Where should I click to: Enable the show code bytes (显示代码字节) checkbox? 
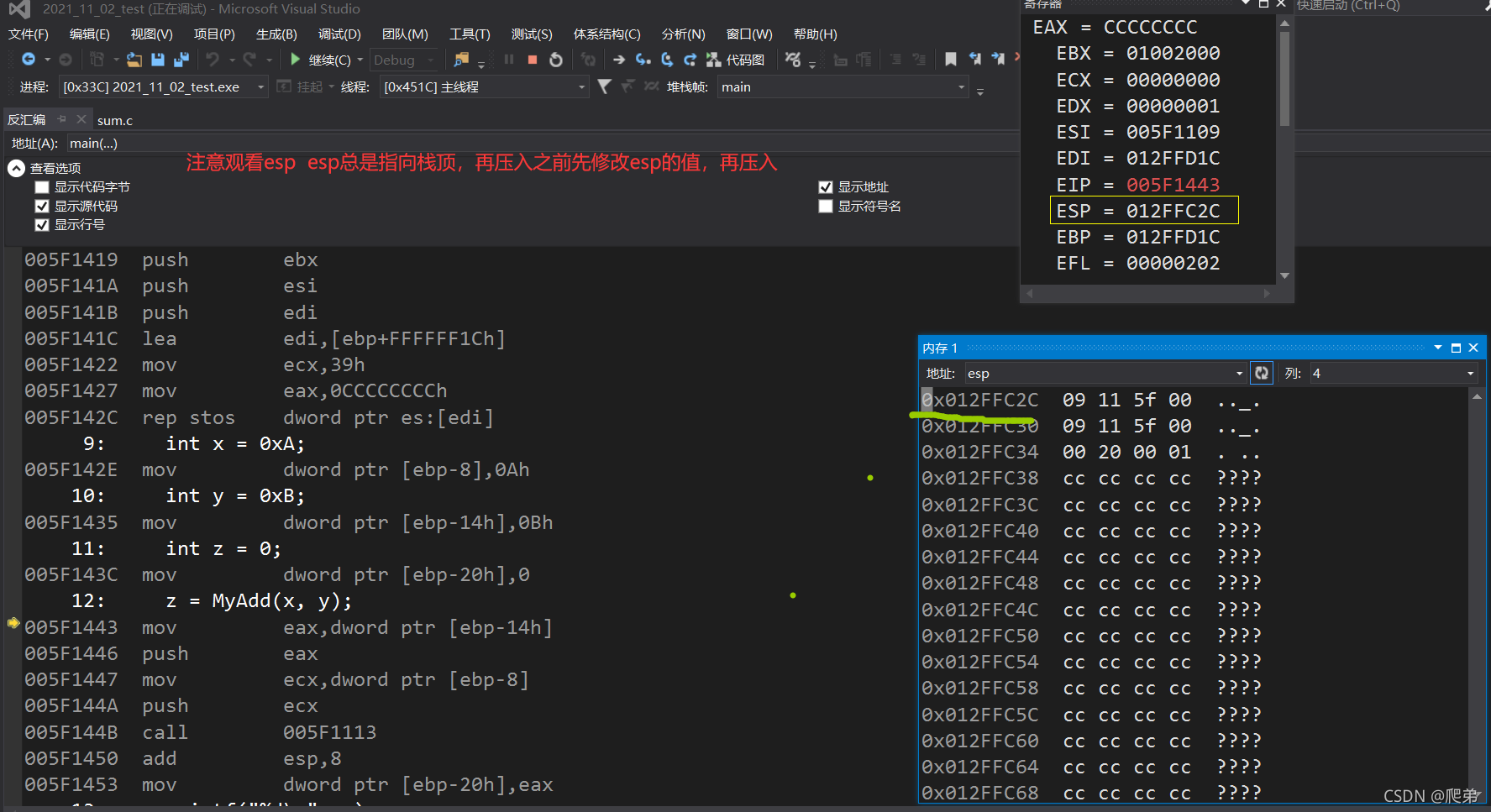[x=41, y=187]
